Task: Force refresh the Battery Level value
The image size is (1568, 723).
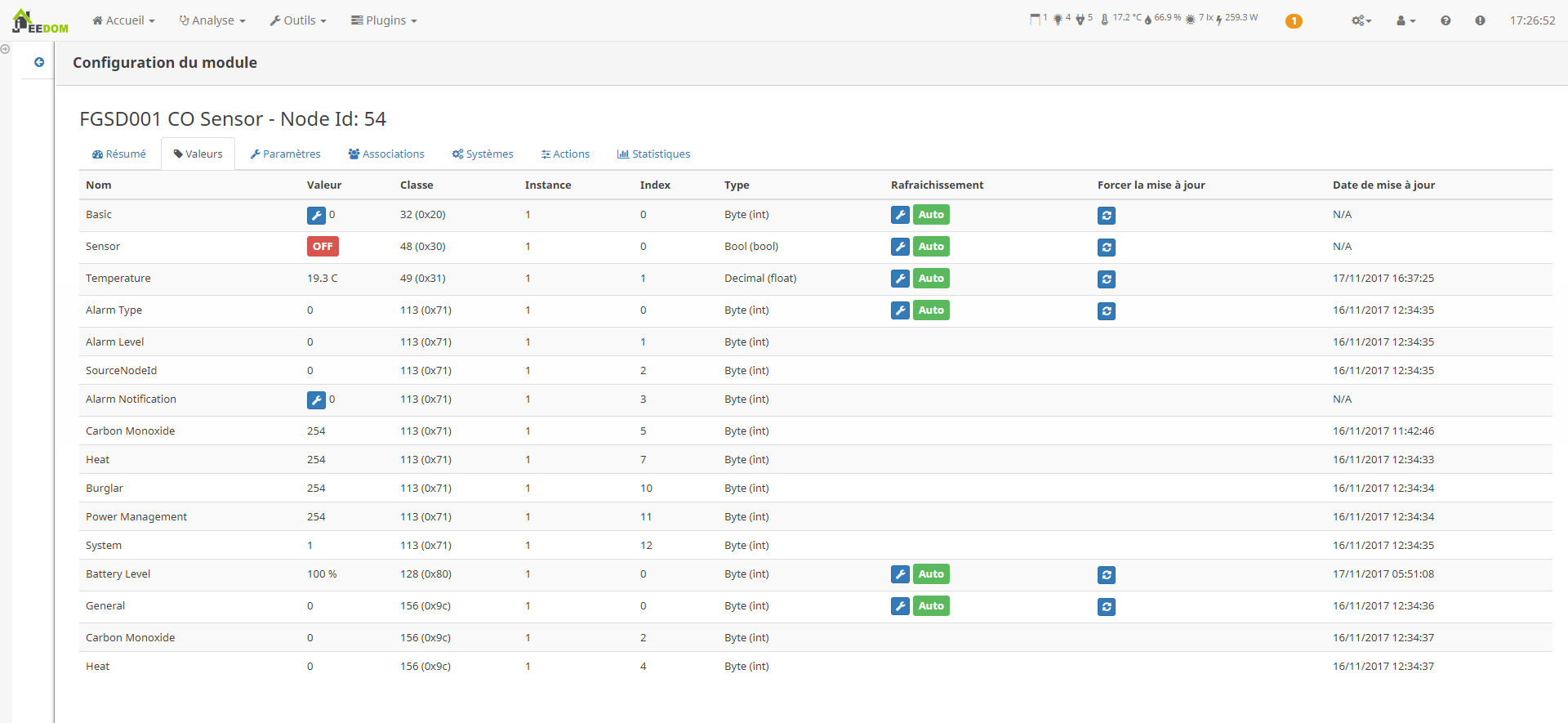Action: pyautogui.click(x=1107, y=575)
